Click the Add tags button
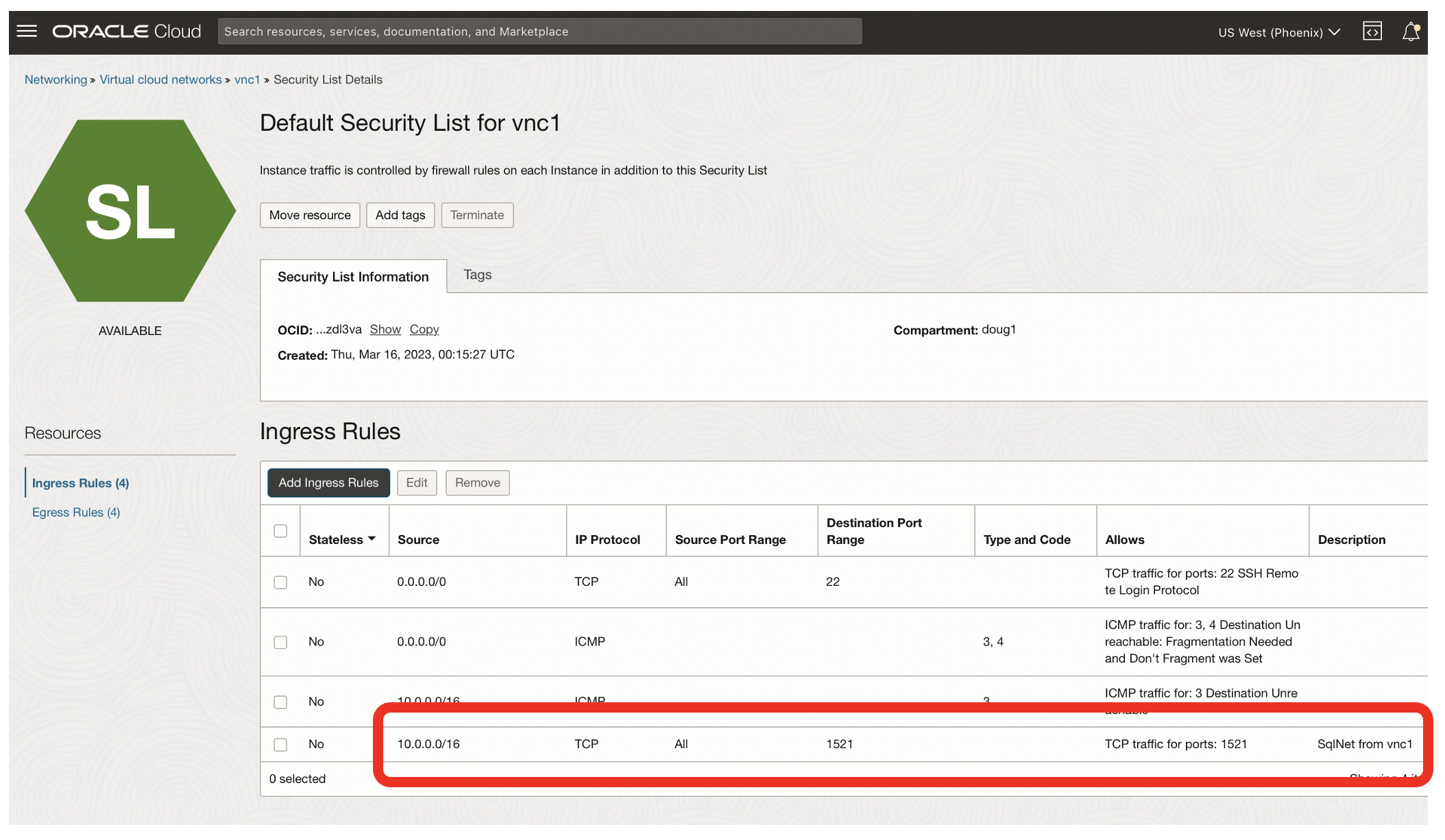This screenshot has width=1445, height=840. [400, 214]
